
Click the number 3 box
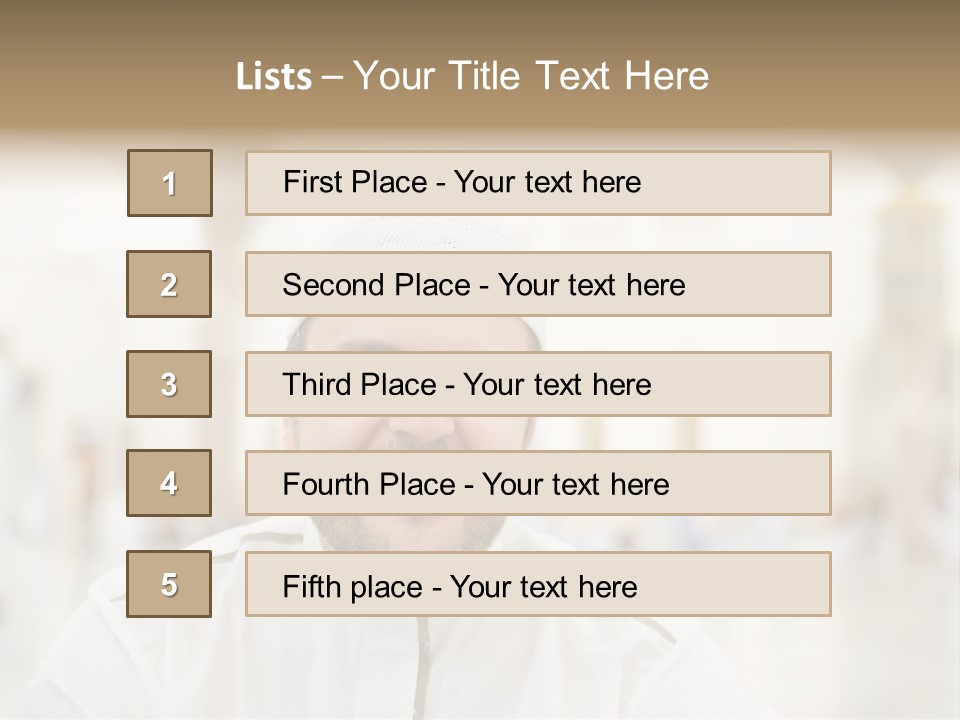point(170,384)
